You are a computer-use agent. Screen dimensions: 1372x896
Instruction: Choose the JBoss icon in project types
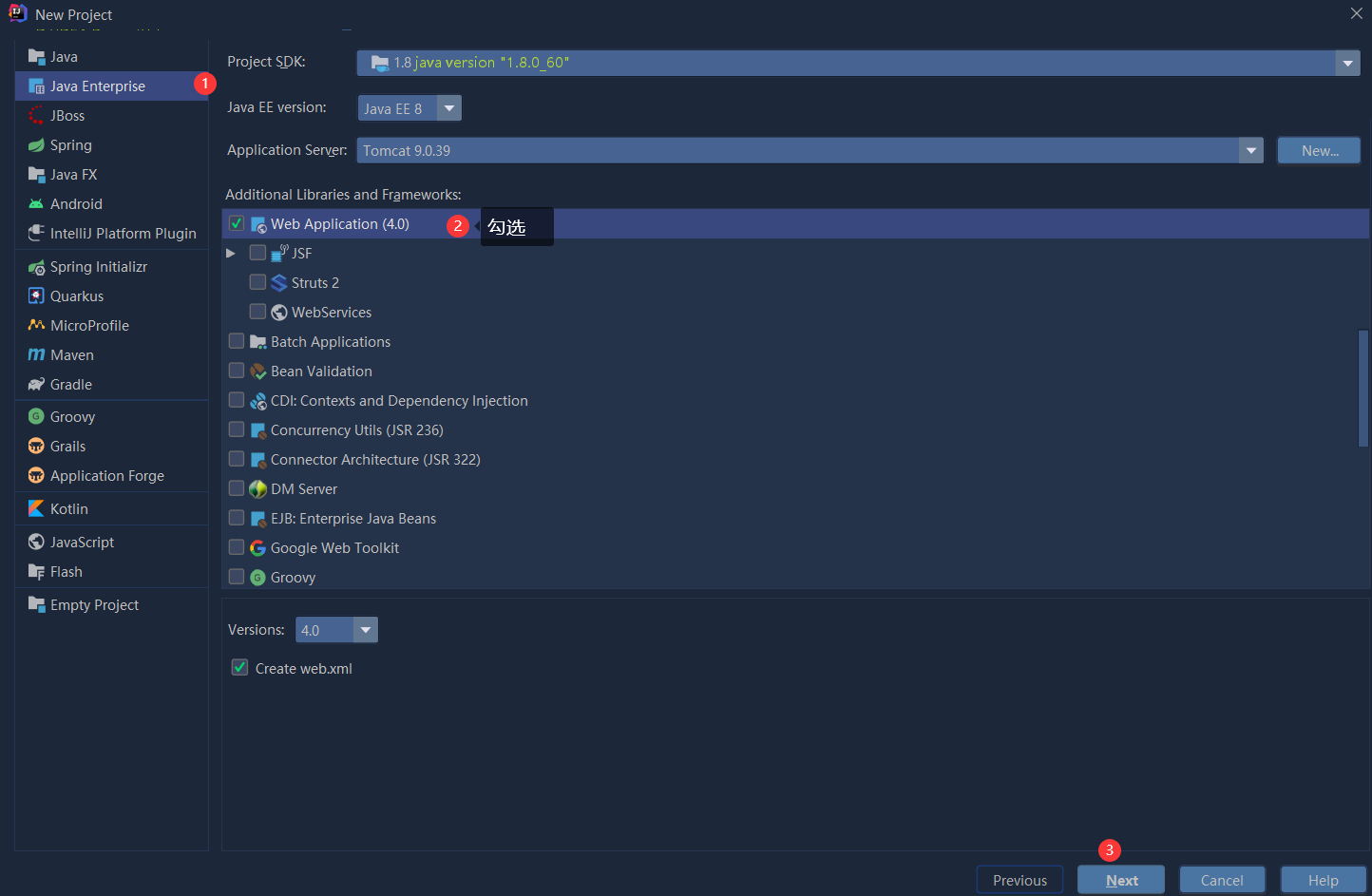tap(36, 116)
